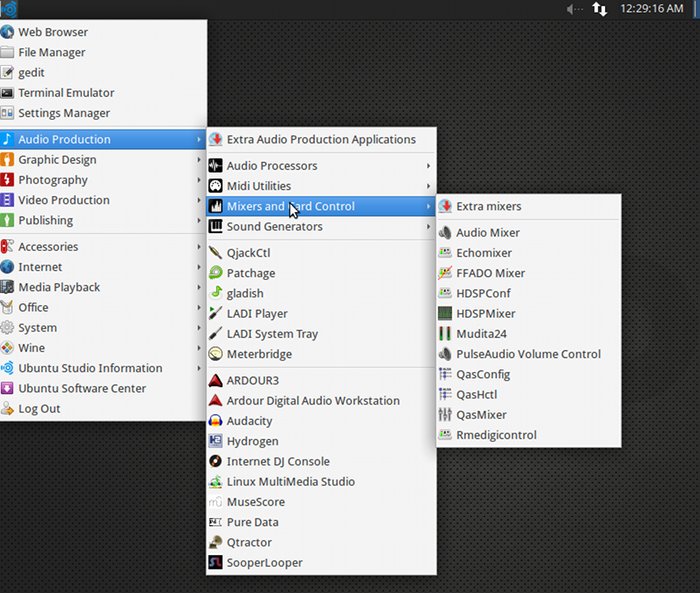Screen dimensions: 700x593
Task: Start LADI Player
Action: click(321, 313)
